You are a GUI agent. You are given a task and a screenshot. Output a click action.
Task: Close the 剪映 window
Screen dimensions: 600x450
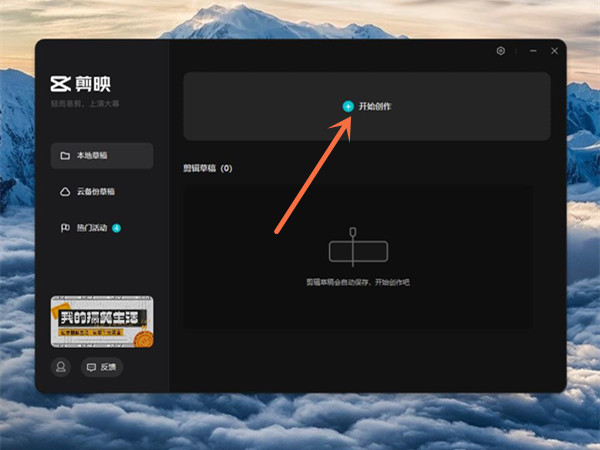(554, 51)
